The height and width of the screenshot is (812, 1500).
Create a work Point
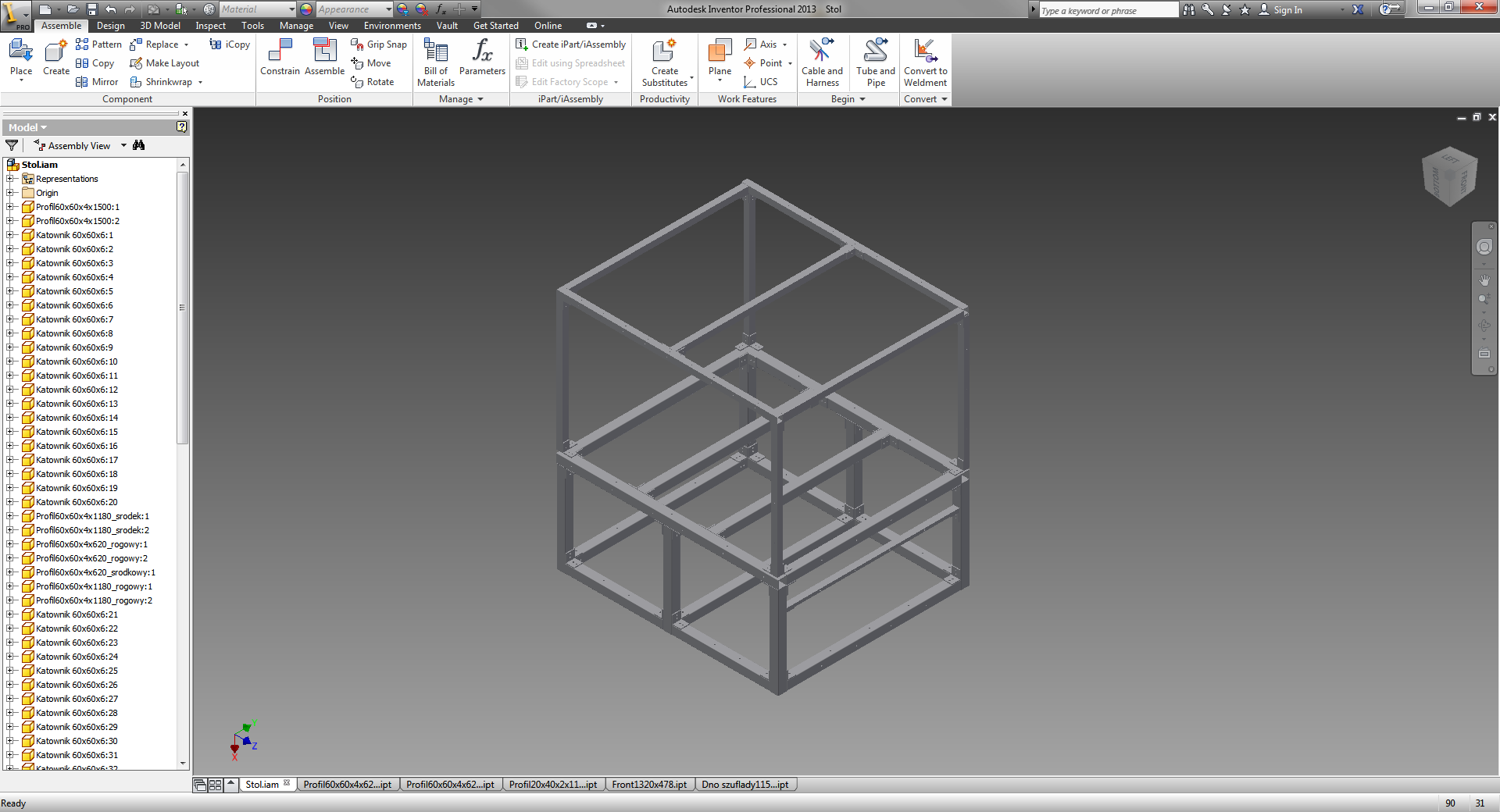pos(763,63)
